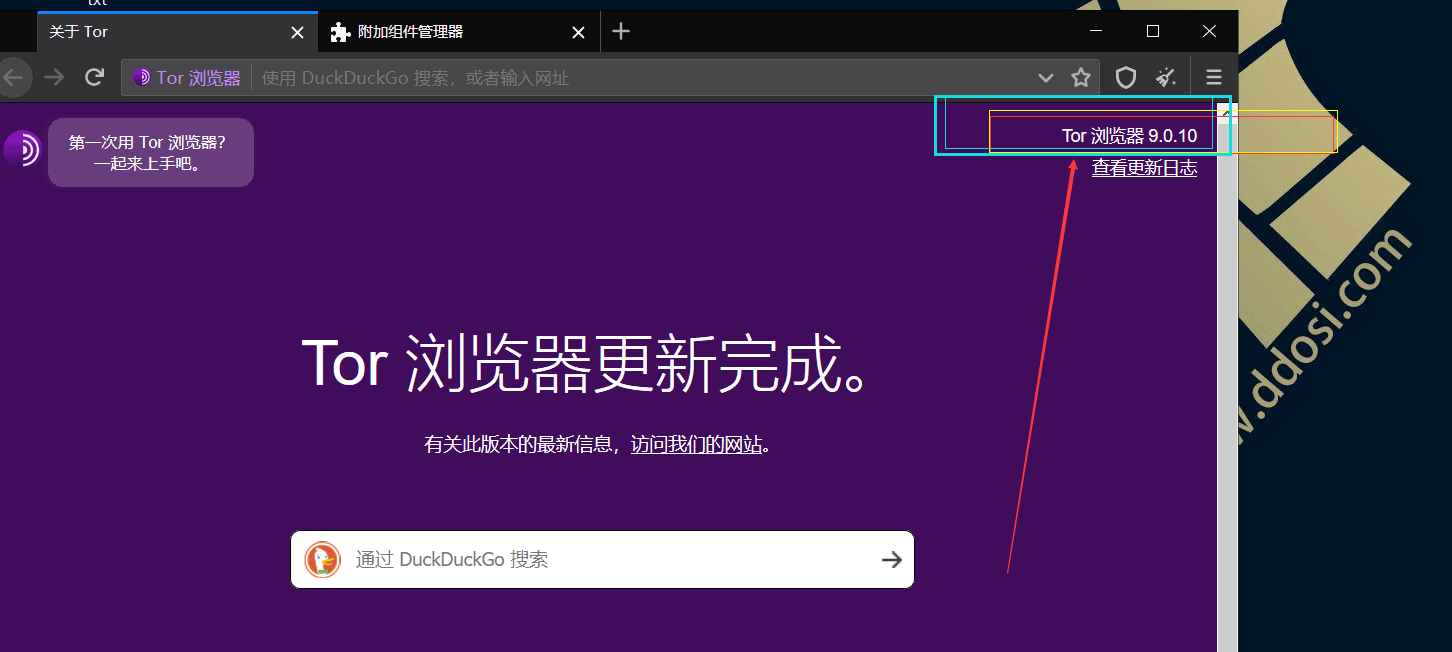Maximize the Tor browser window
The width and height of the screenshot is (1452, 652).
click(x=1153, y=31)
